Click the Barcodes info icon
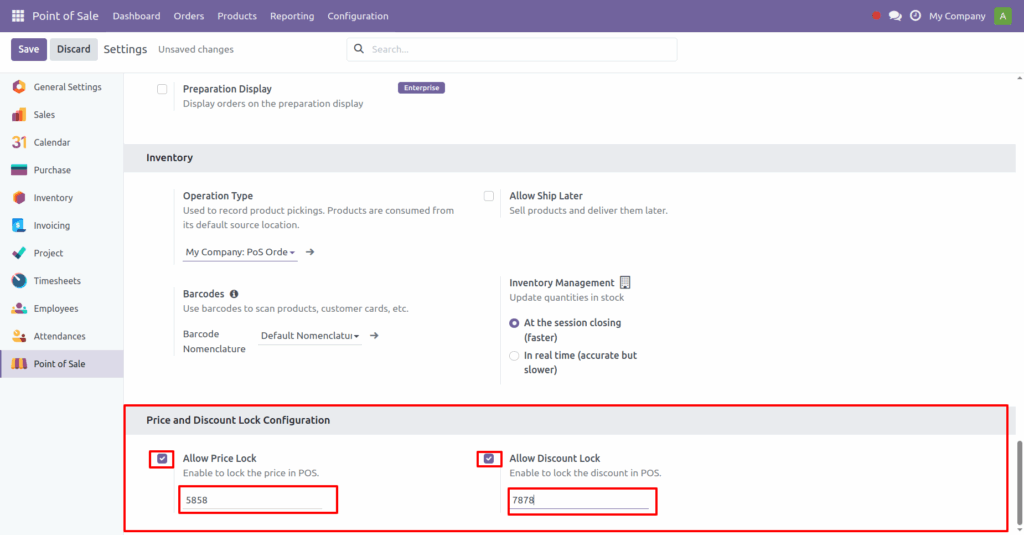Screen dimensions: 1024x535 234,294
